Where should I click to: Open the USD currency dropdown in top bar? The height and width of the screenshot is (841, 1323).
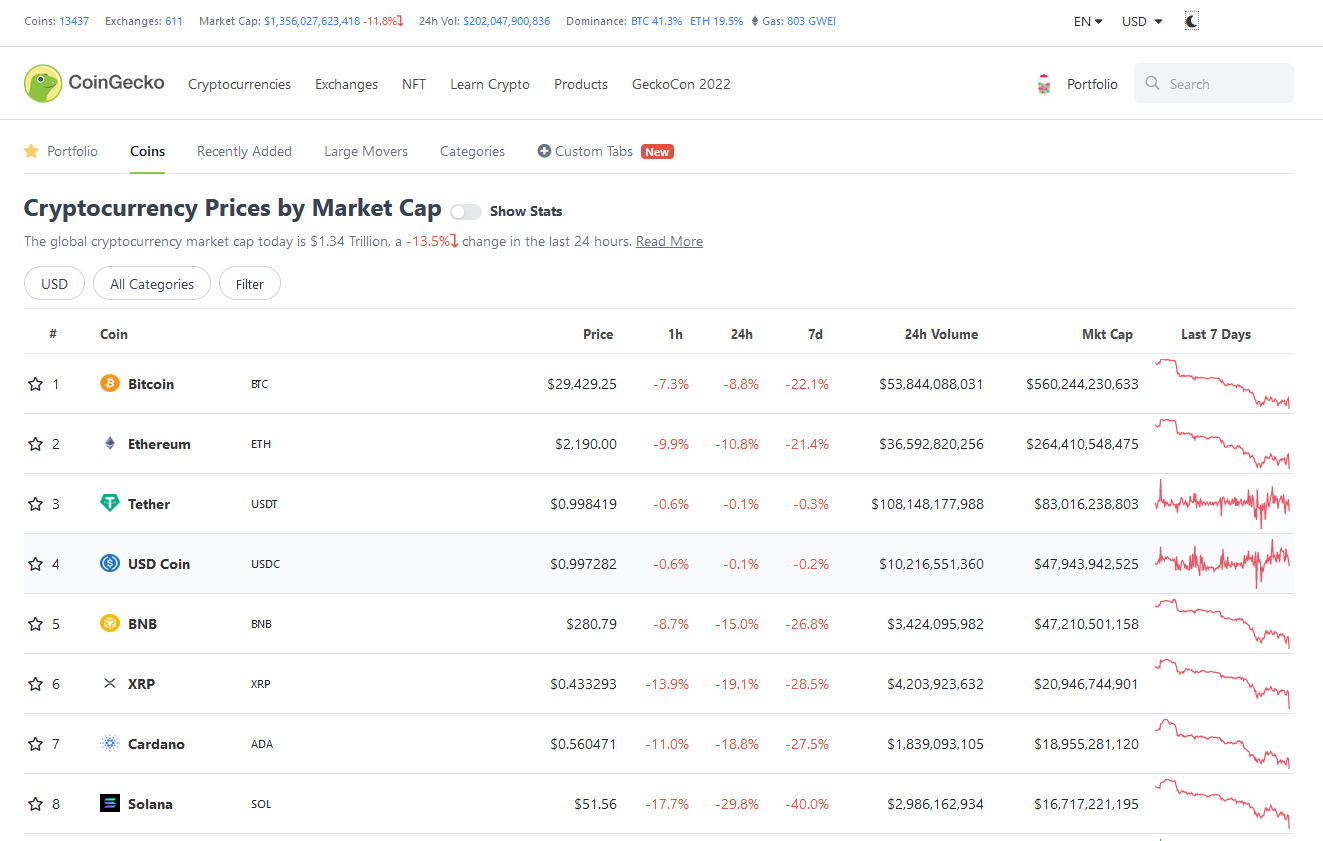click(1142, 21)
